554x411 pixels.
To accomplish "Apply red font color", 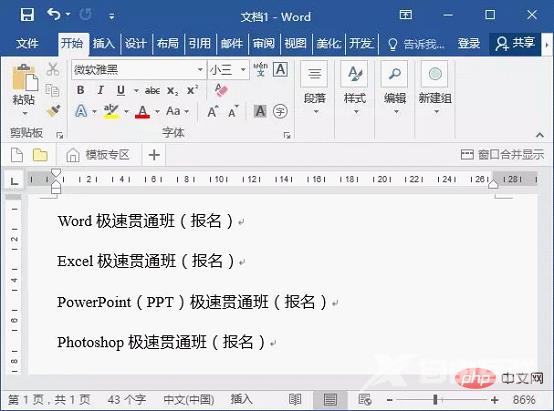I will [x=142, y=112].
